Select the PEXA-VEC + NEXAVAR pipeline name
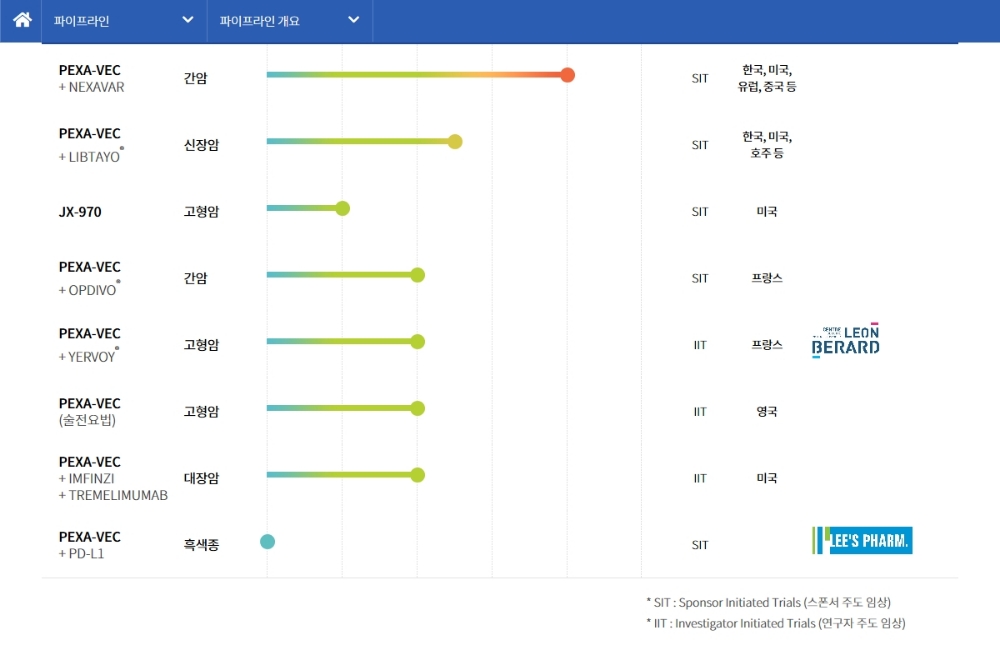The image size is (1000, 645). (x=91, y=78)
